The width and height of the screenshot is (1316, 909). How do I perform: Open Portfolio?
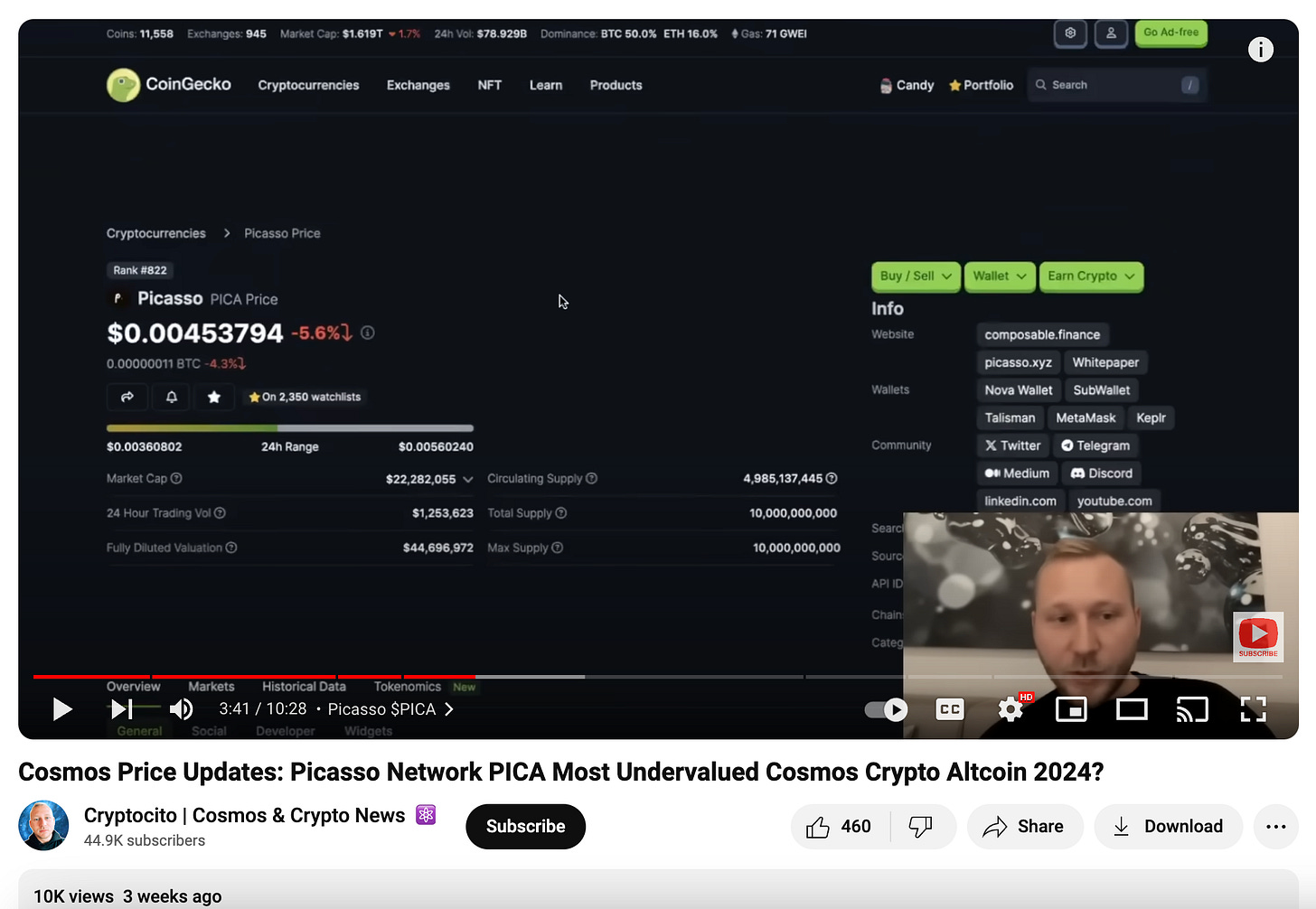(981, 85)
